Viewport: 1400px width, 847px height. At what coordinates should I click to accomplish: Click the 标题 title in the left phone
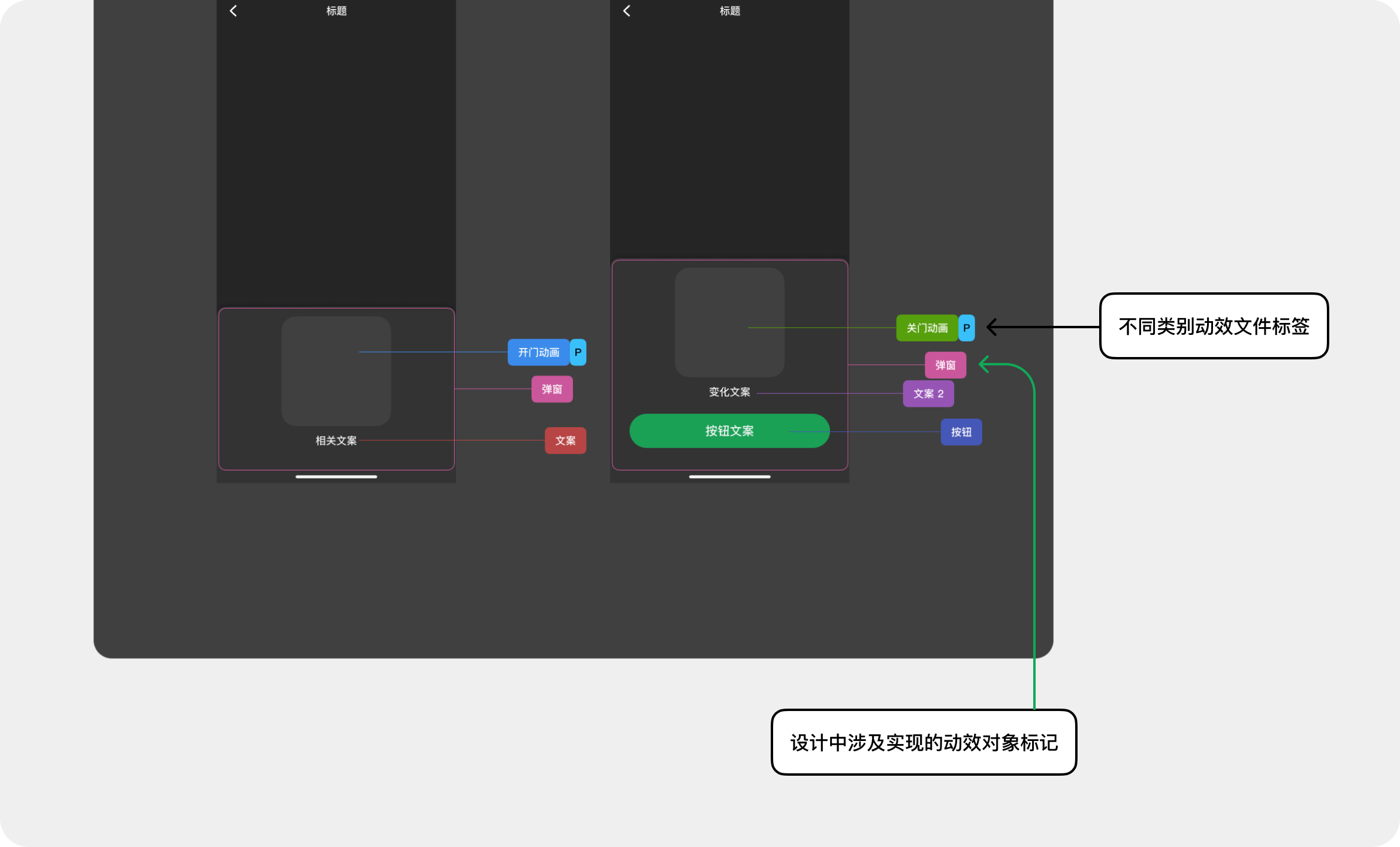tap(336, 11)
